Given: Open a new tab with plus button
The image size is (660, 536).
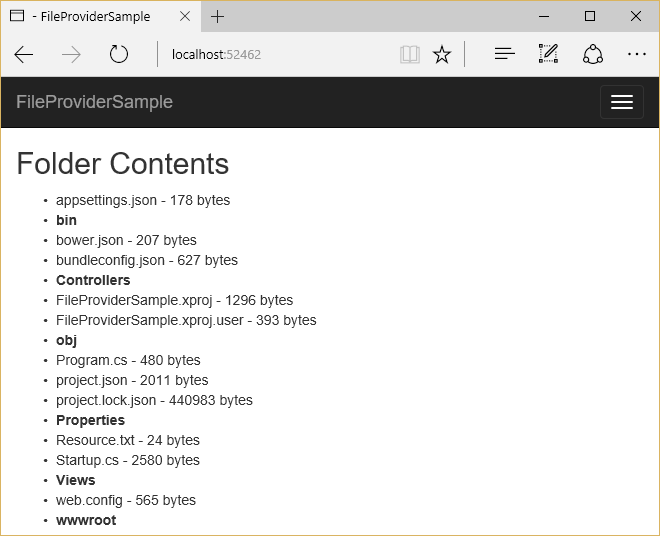Looking at the screenshot, I should tap(218, 16).
